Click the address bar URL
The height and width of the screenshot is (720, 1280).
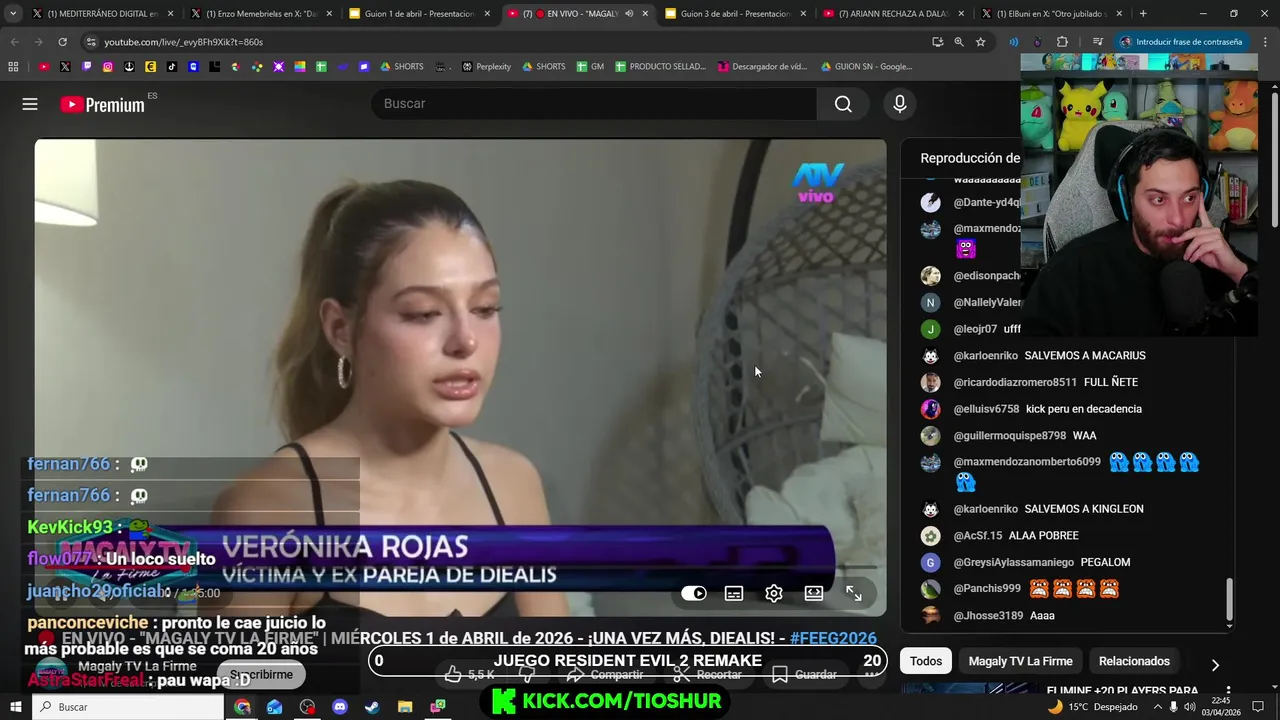click(183, 42)
